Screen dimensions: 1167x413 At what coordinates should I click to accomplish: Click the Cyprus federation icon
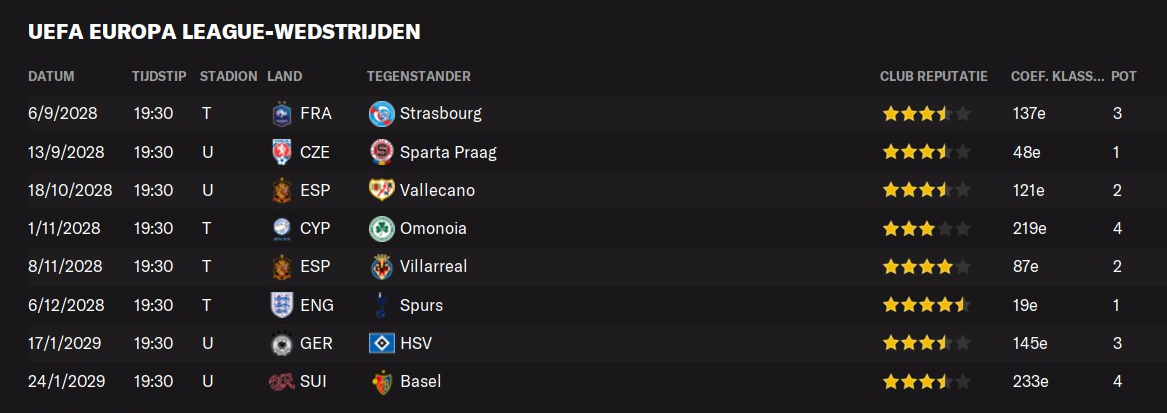coord(282,228)
